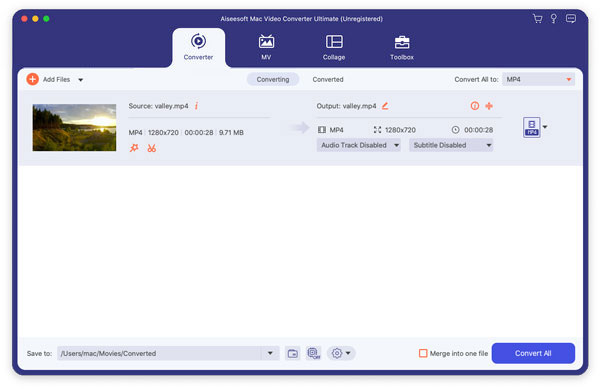Click the film strip icon beside output MP4
This screenshot has width=600, height=389.
pos(322,130)
